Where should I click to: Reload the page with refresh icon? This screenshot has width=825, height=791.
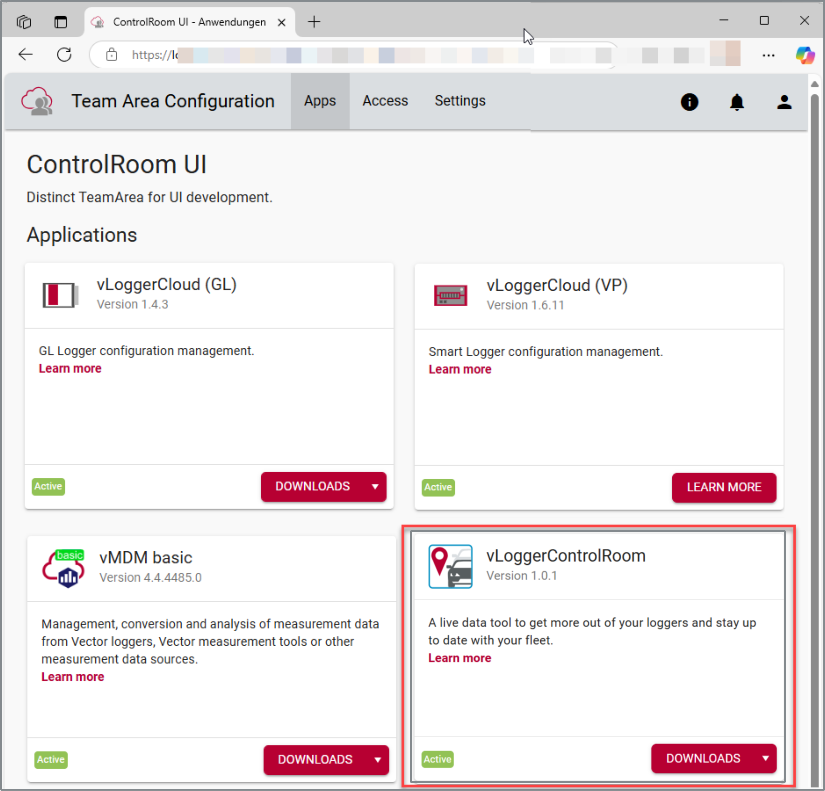(x=64, y=54)
